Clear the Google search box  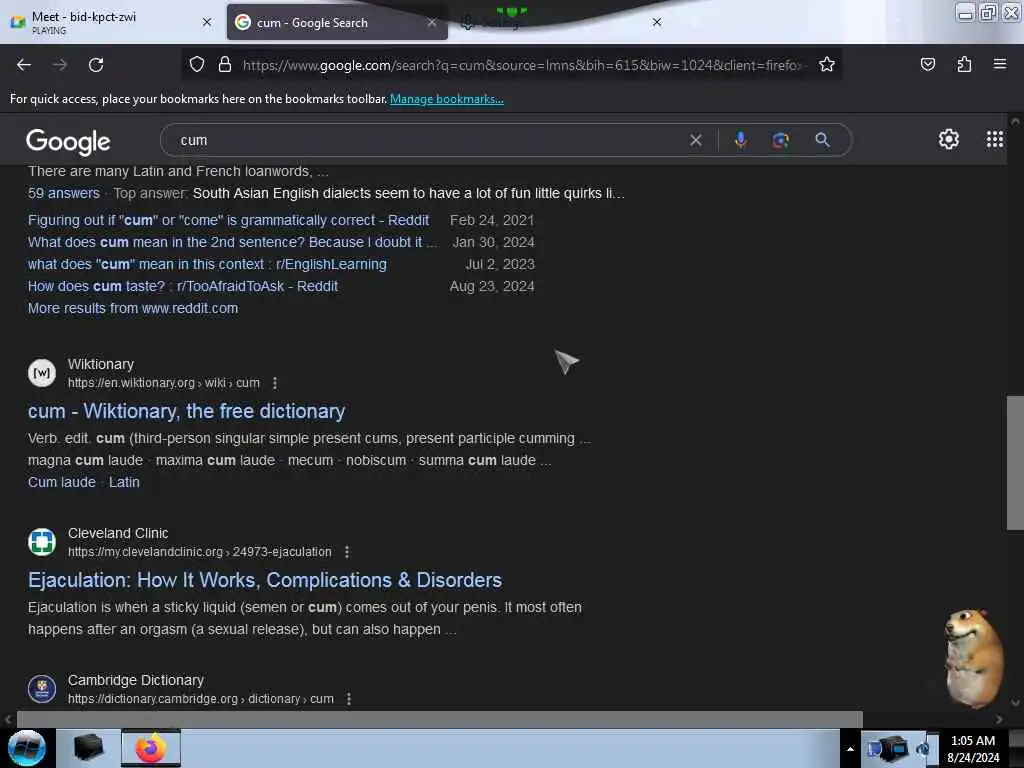pyautogui.click(x=696, y=140)
